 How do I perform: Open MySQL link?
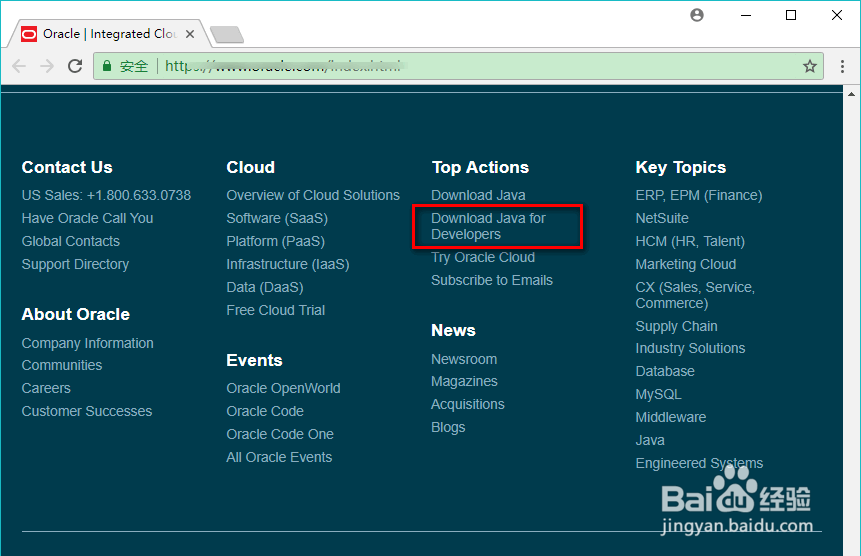tap(658, 395)
